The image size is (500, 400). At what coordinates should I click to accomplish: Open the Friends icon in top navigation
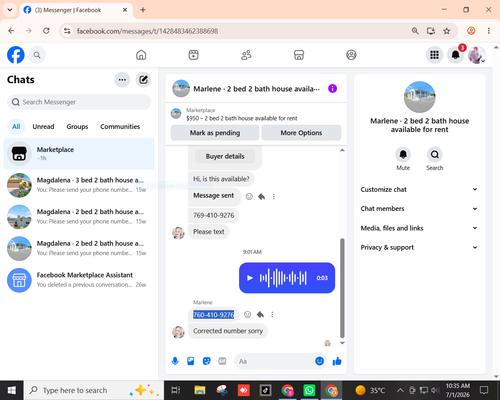[x=246, y=55]
